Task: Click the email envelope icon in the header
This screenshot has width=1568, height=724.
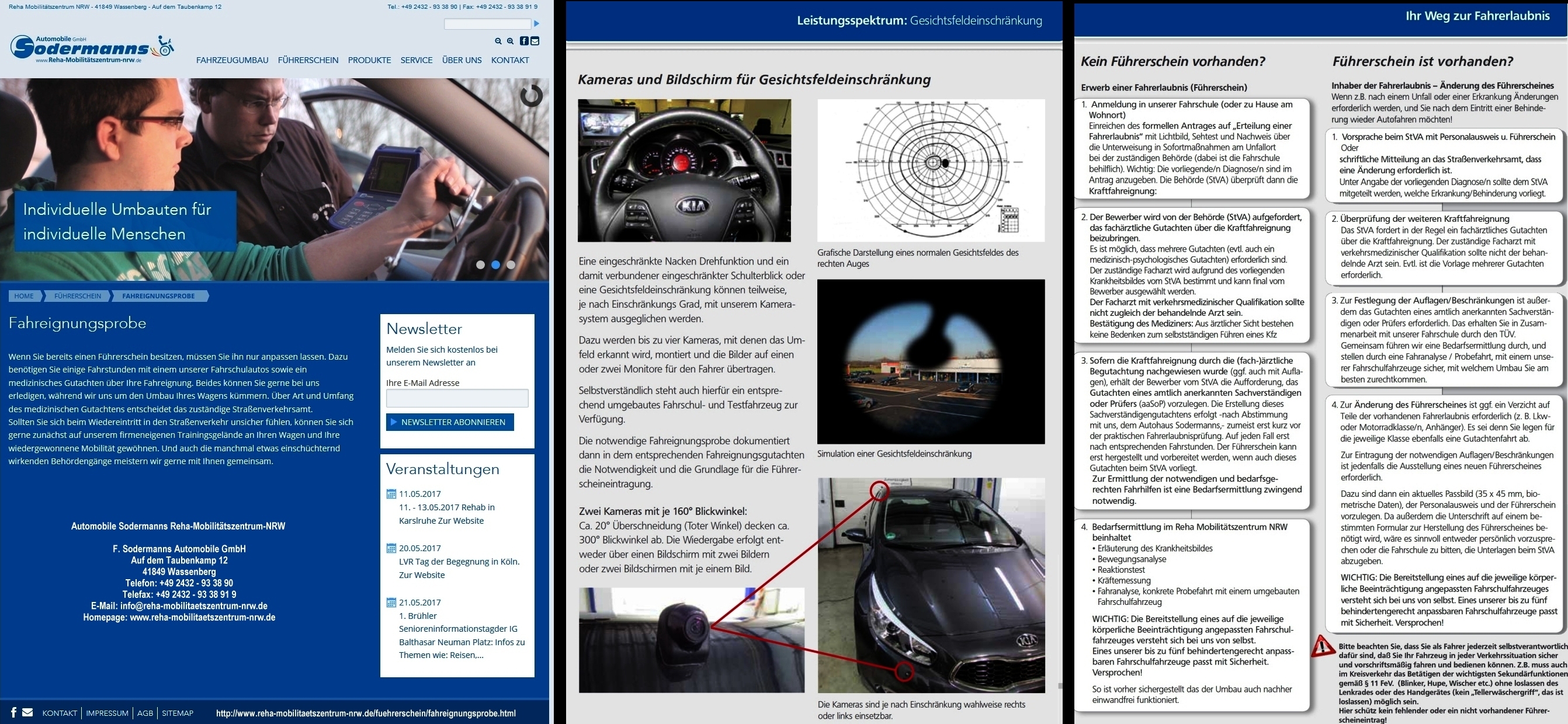Action: click(x=535, y=41)
